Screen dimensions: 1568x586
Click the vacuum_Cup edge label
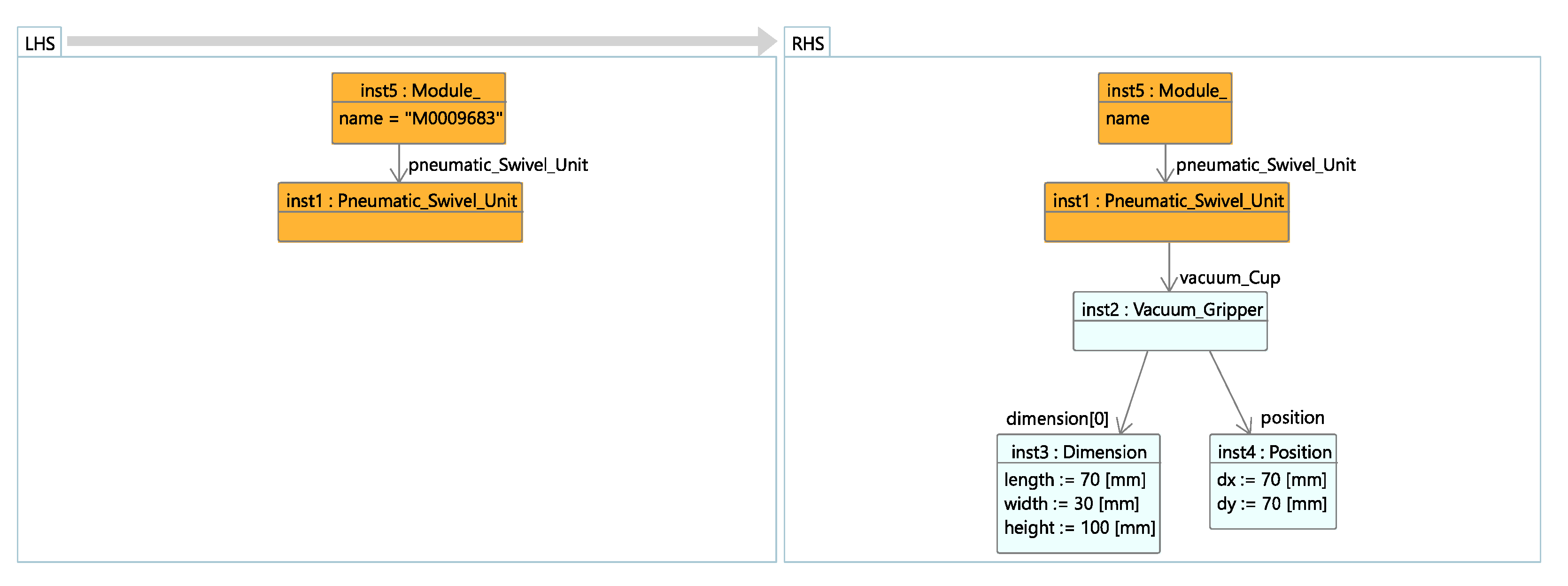(1229, 278)
